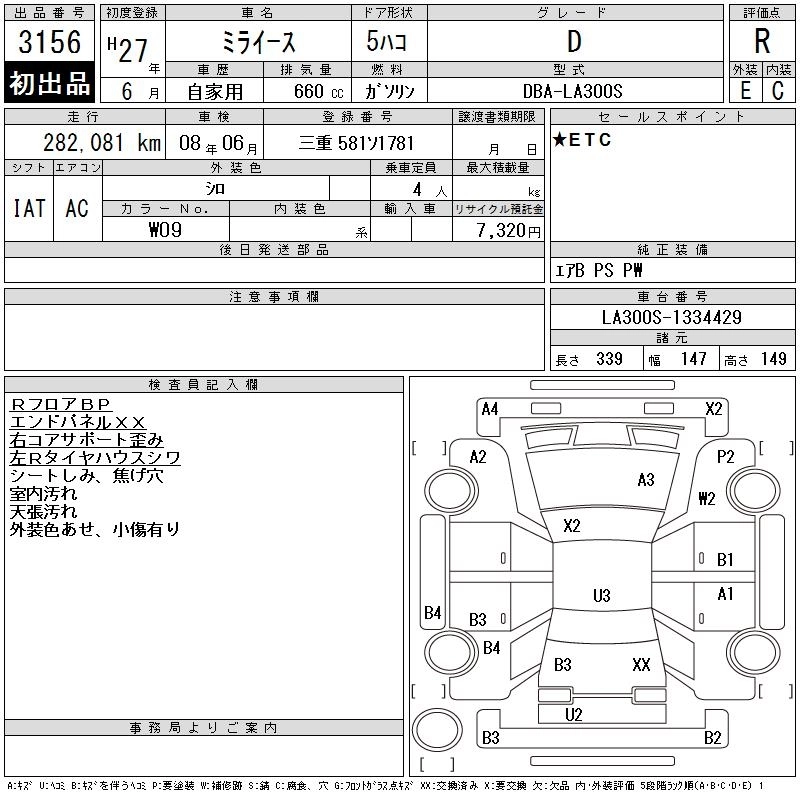The height and width of the screenshot is (800, 800).
Task: Select damage mark B1 on the door
Action: click(x=725, y=560)
